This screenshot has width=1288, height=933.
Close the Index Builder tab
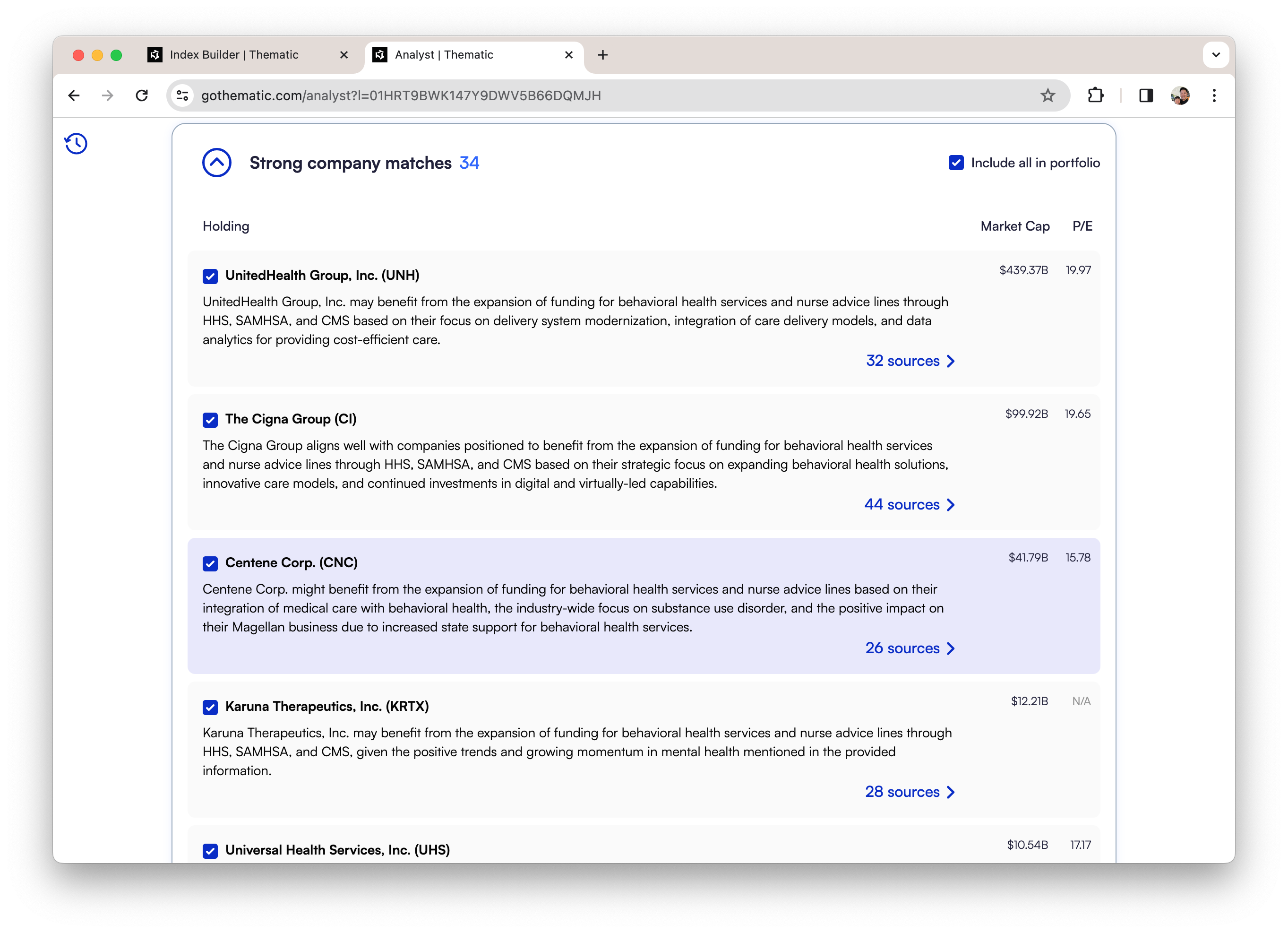click(343, 54)
